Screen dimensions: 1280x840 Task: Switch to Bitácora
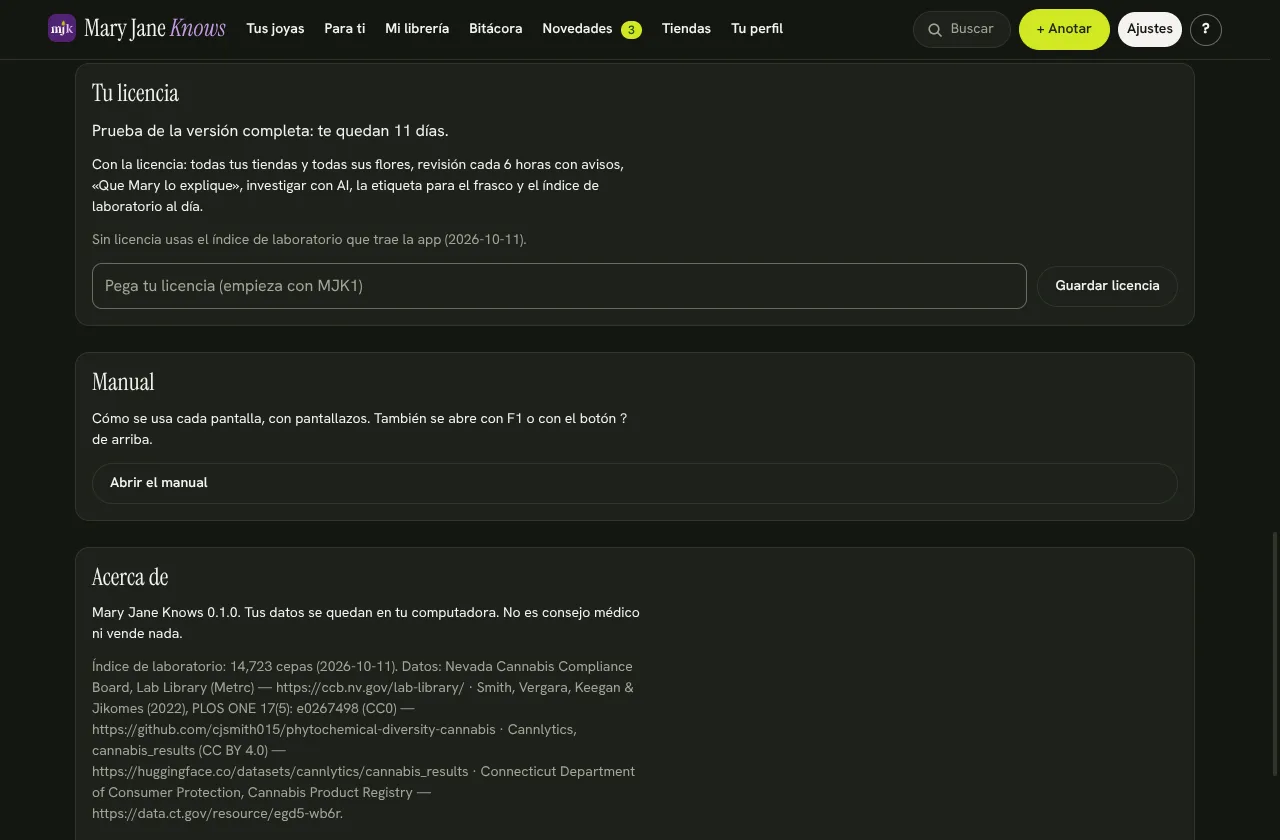pos(496,29)
